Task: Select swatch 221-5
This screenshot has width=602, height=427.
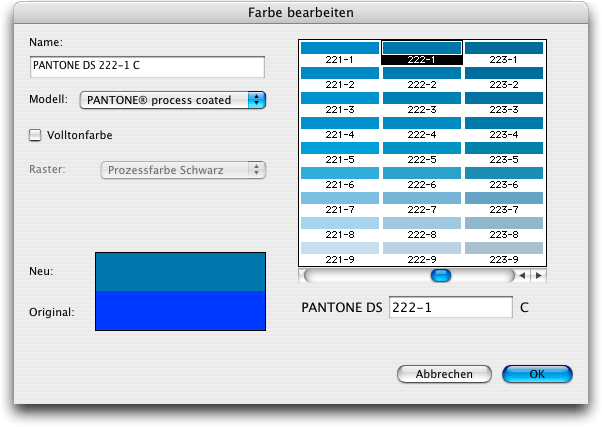Action: tap(340, 153)
